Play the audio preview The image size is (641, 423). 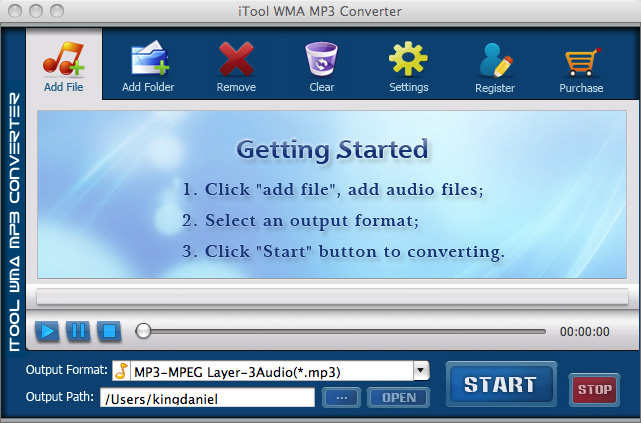tap(47, 331)
